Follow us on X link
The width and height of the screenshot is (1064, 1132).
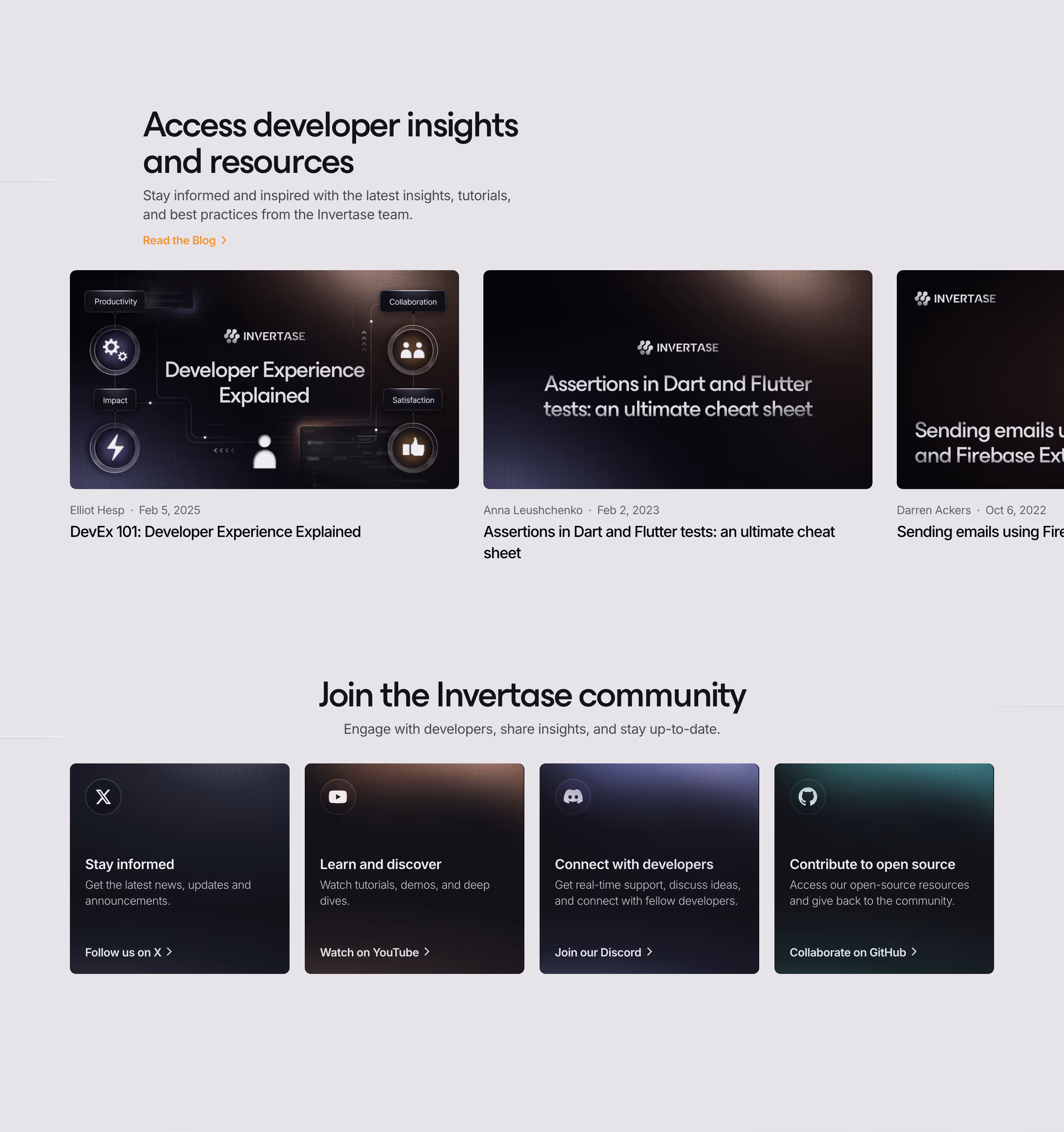[129, 952]
